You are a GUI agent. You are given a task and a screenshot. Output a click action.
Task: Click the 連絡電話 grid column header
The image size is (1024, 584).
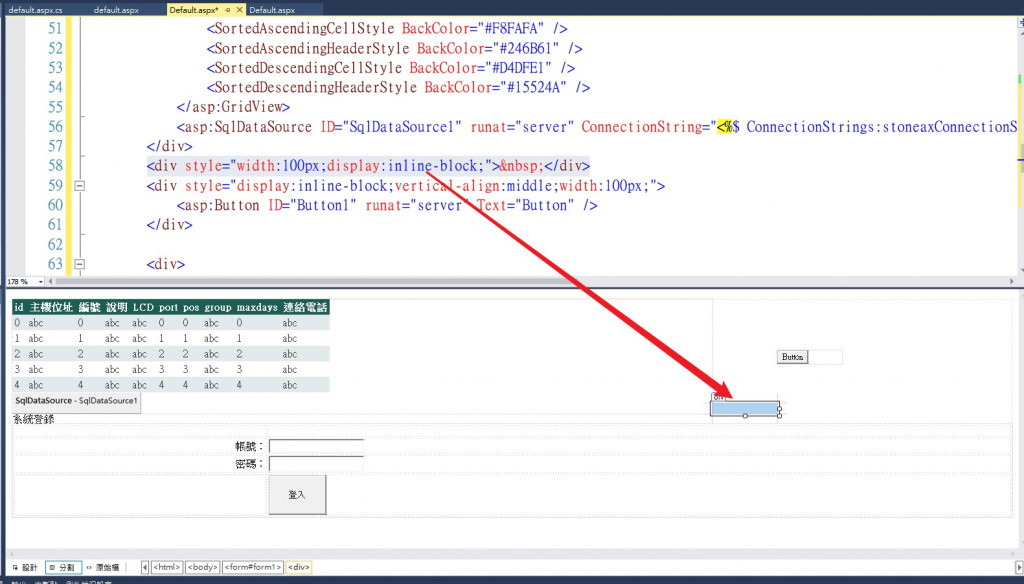(305, 307)
